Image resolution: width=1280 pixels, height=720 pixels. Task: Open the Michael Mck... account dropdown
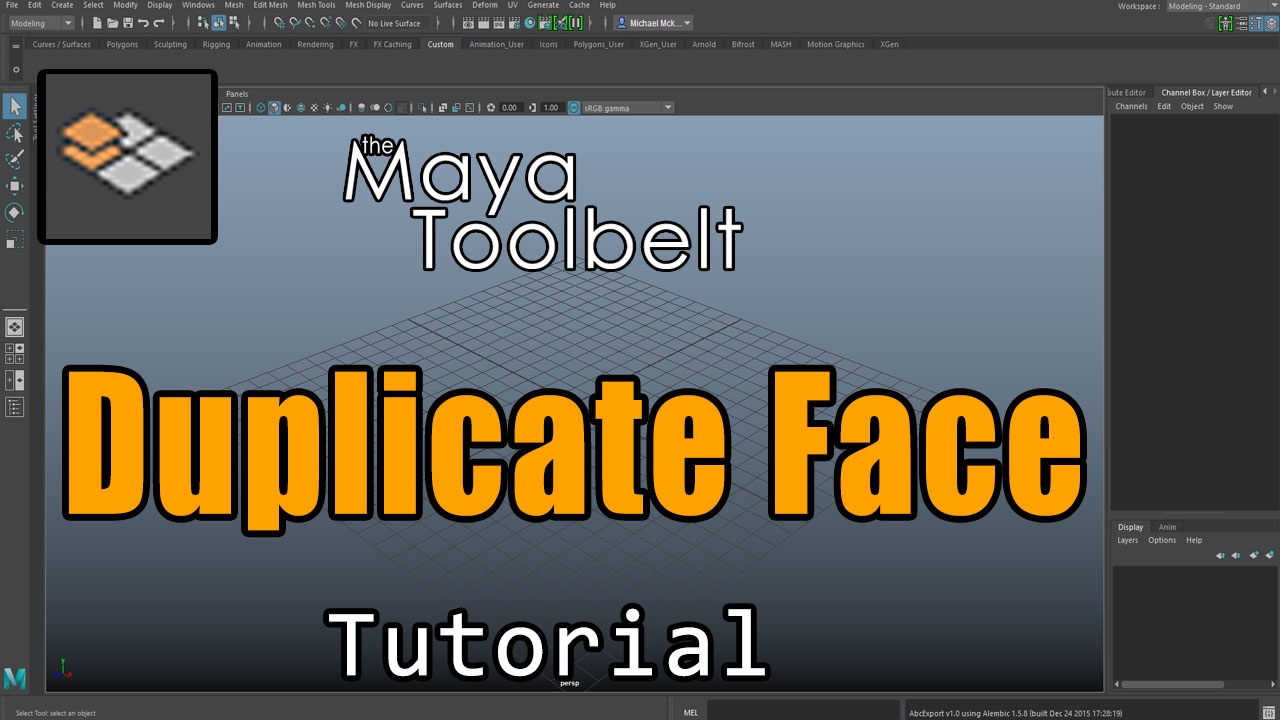click(654, 23)
